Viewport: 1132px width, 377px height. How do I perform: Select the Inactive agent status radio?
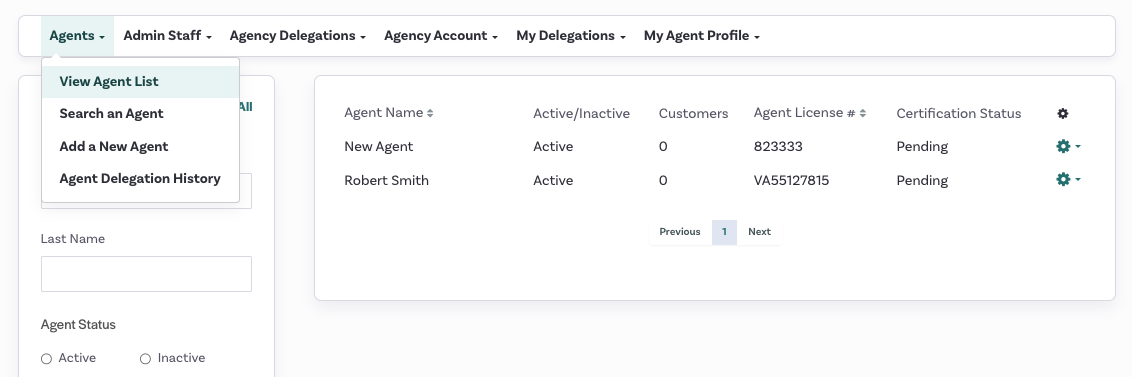point(145,359)
